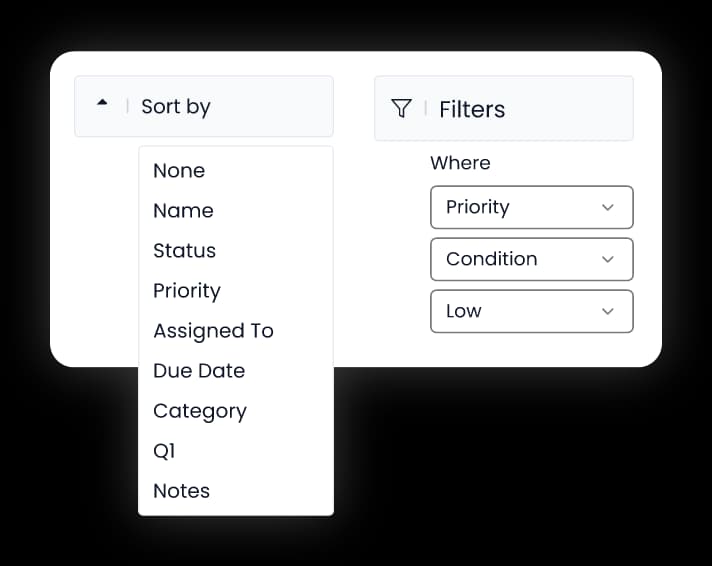This screenshot has height=566, width=712.
Task: Expand the Priority filter dropdown
Action: point(532,207)
